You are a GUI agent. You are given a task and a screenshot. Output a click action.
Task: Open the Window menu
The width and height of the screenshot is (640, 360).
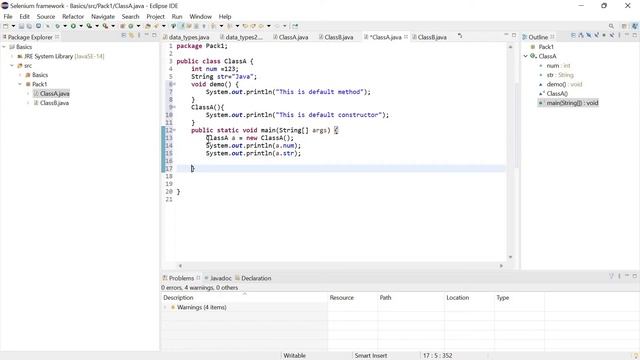click(200, 16)
